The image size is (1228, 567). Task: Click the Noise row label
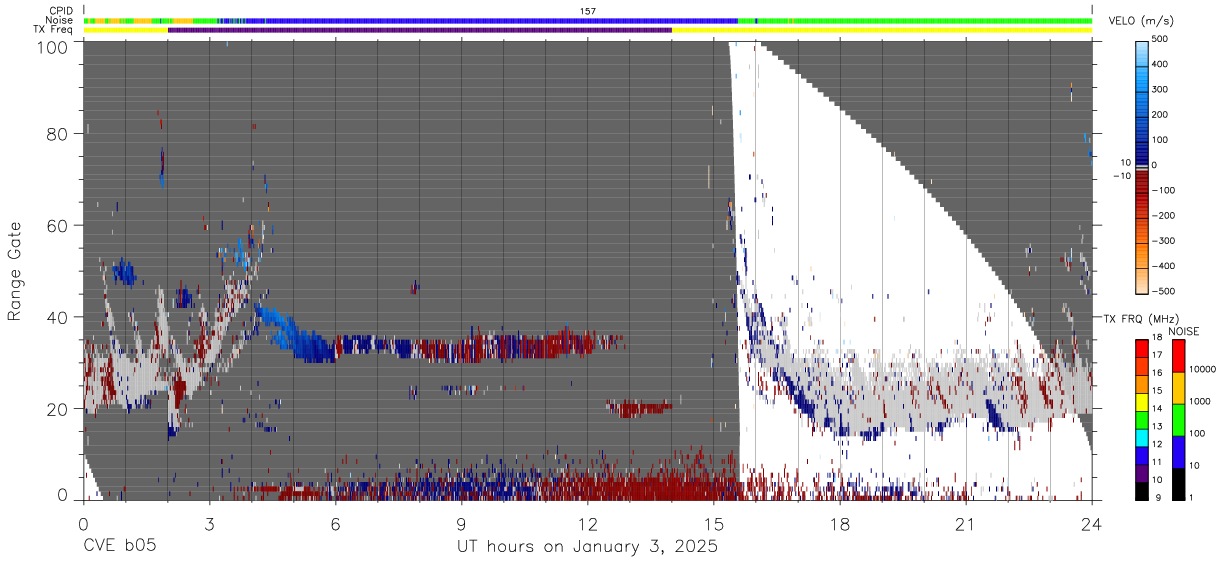point(60,20)
